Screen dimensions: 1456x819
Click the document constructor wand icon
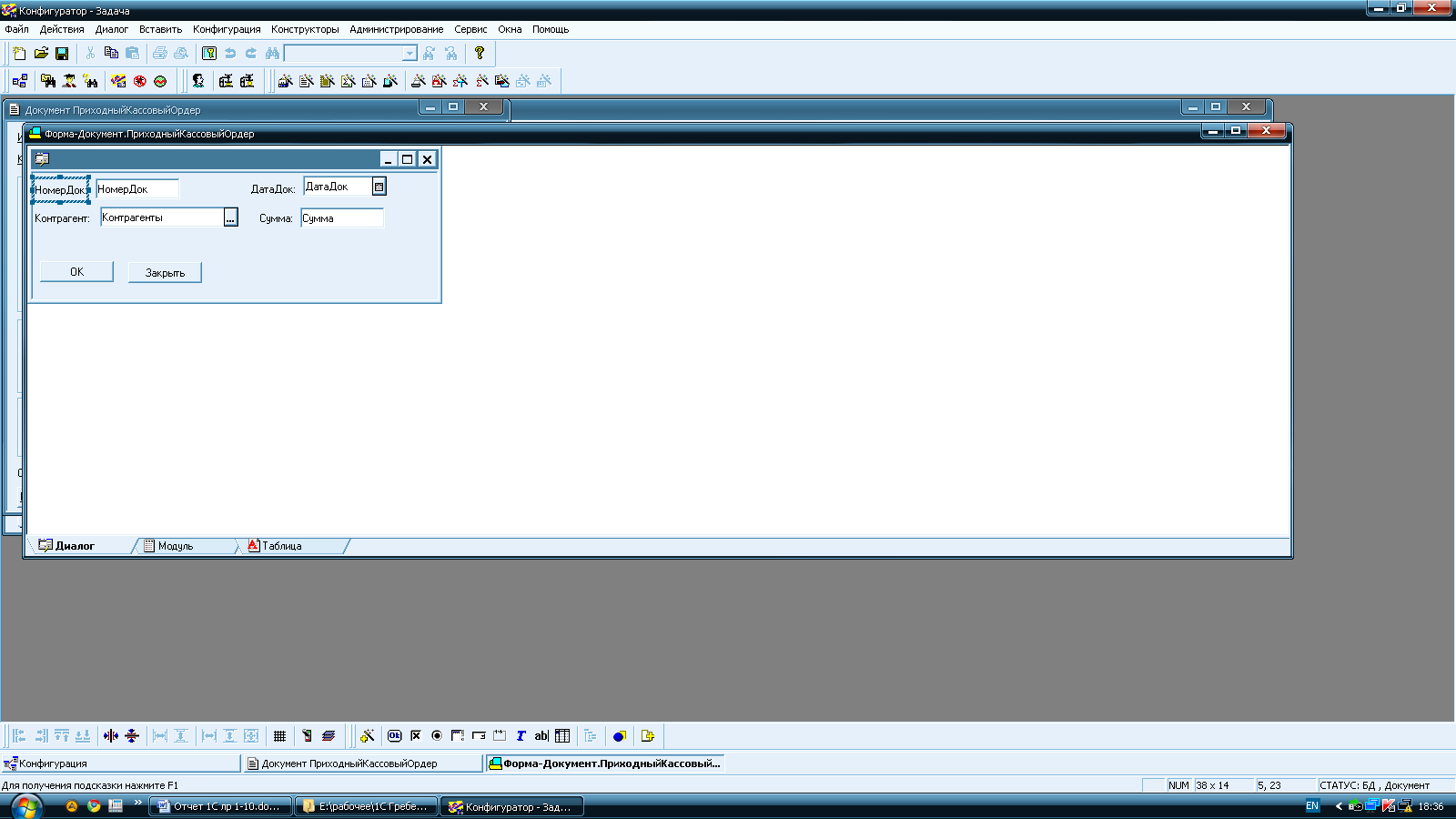pos(307,81)
